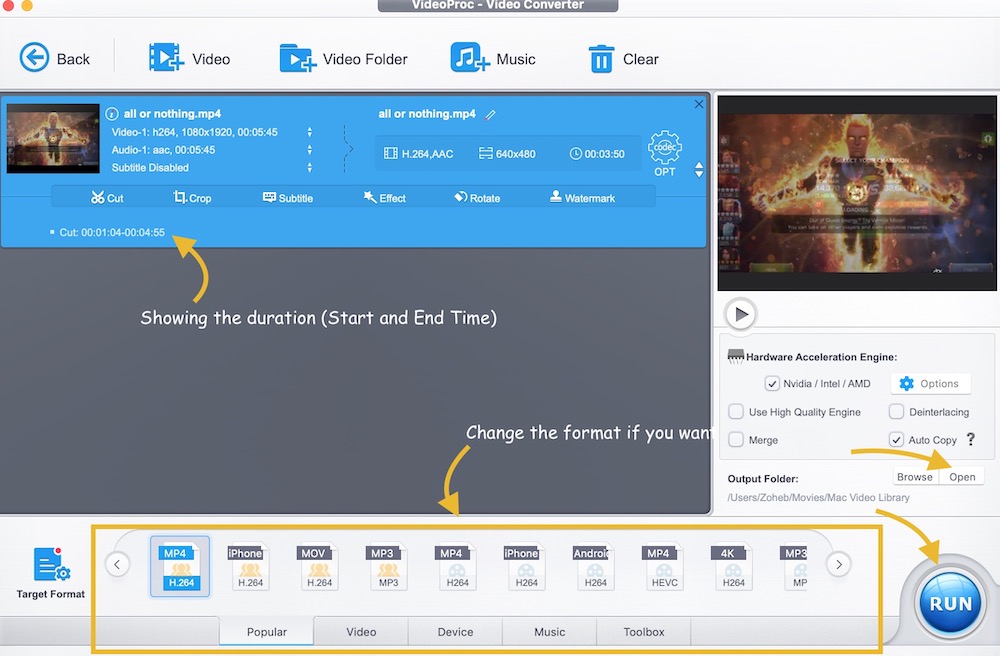Clear the list using the trash icon
The height and width of the screenshot is (656, 1000).
pyautogui.click(x=600, y=59)
